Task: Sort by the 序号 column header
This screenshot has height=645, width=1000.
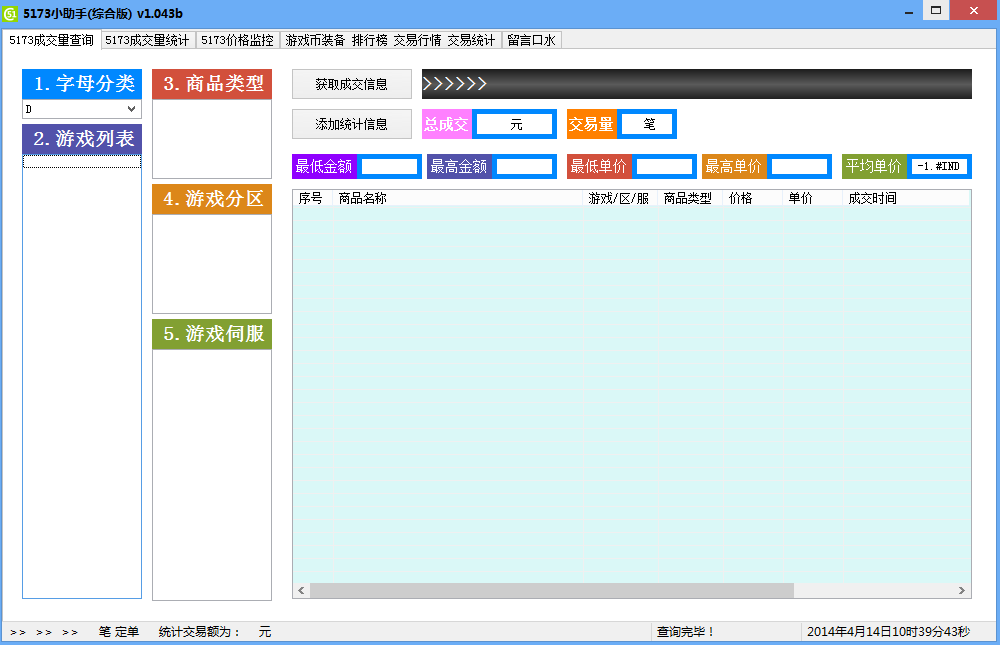Action: [x=313, y=198]
